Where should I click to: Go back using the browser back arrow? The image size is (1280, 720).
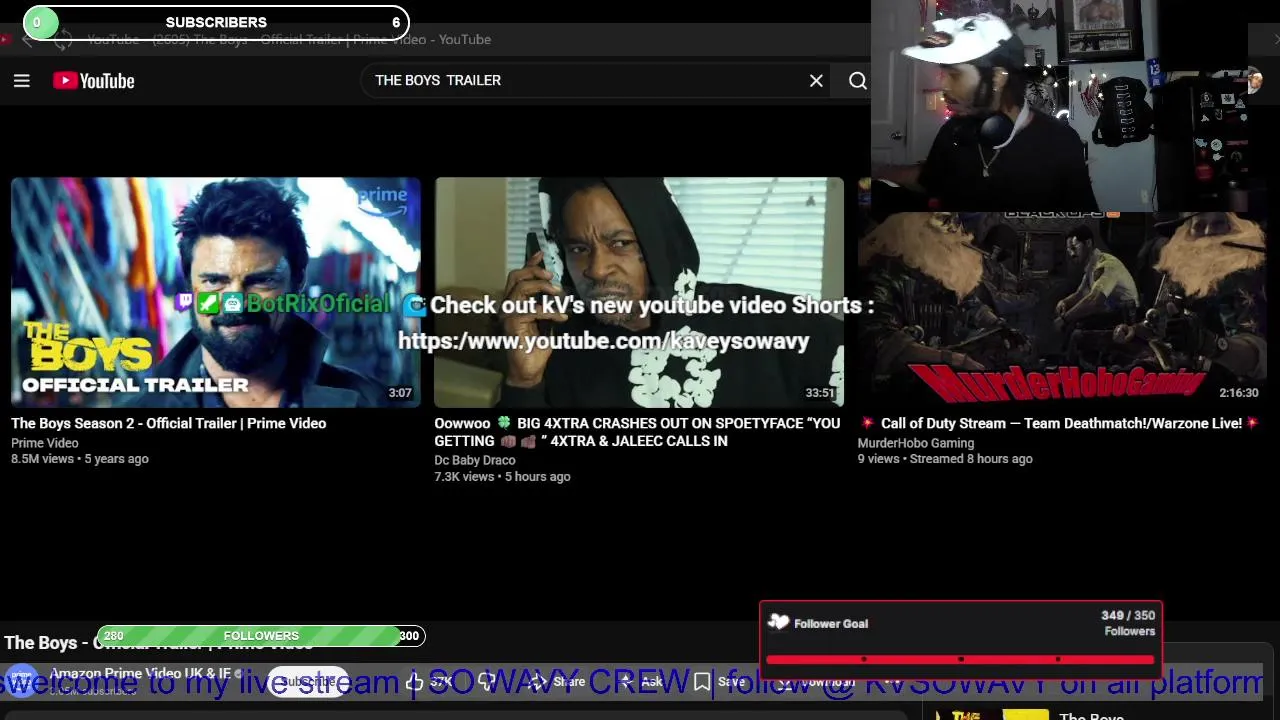coord(28,40)
